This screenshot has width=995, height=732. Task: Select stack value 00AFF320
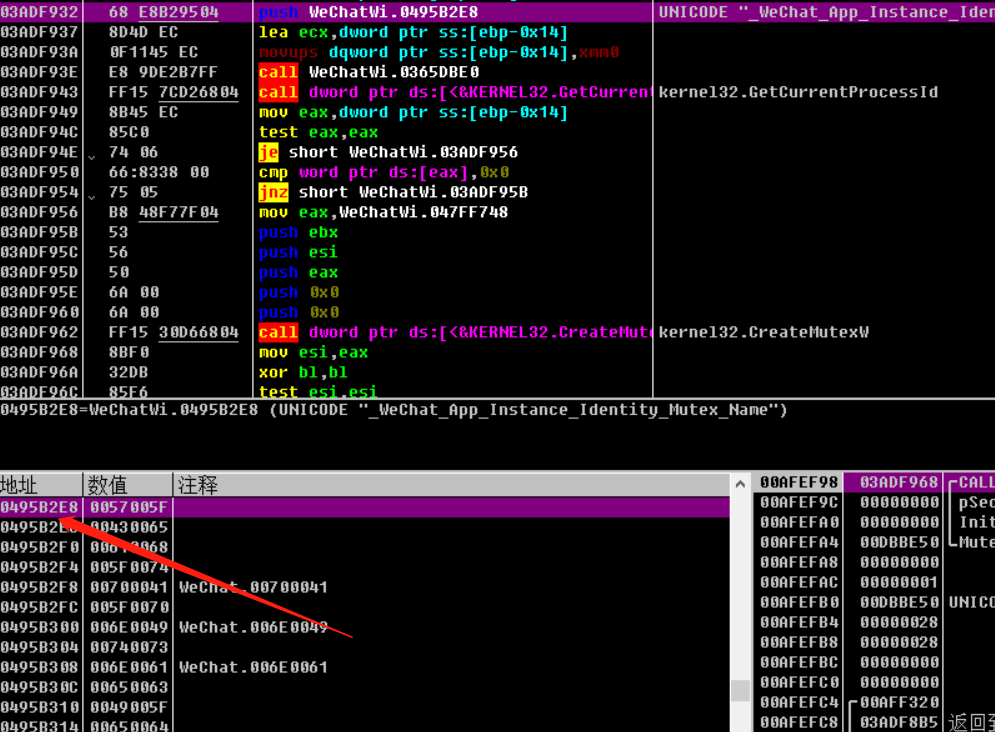(899, 703)
